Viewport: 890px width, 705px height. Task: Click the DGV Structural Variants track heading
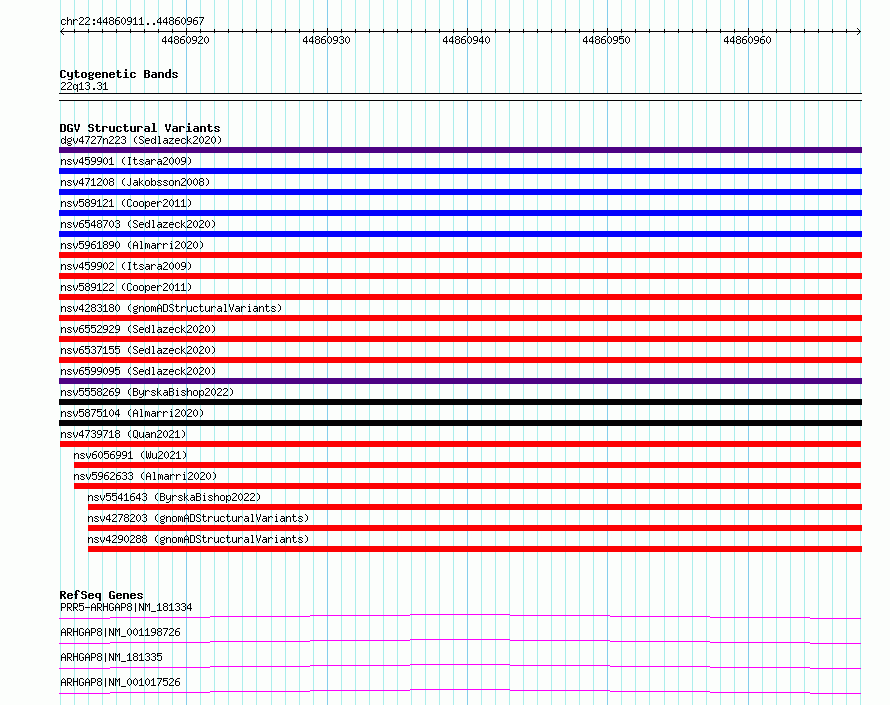[140, 128]
